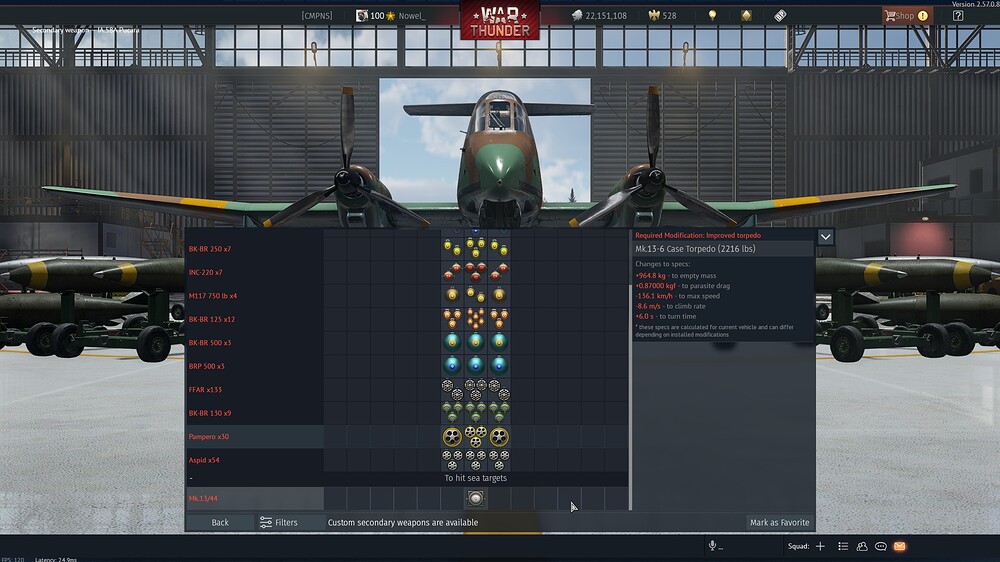The height and width of the screenshot is (562, 1000).
Task: Click the Squad plus icon to invite
Action: (820, 546)
